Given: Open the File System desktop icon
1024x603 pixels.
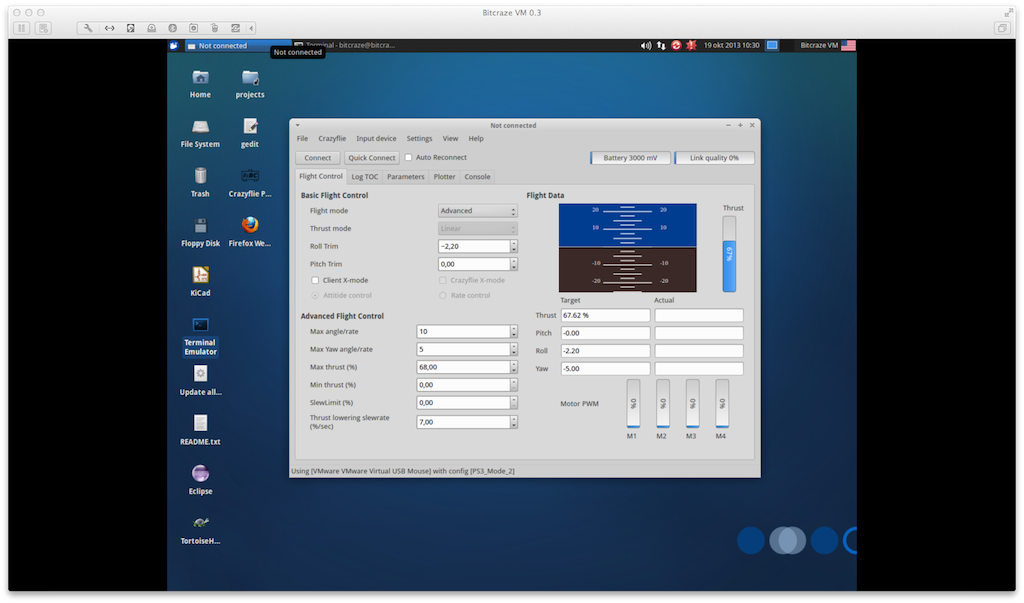Looking at the screenshot, I should point(200,127).
